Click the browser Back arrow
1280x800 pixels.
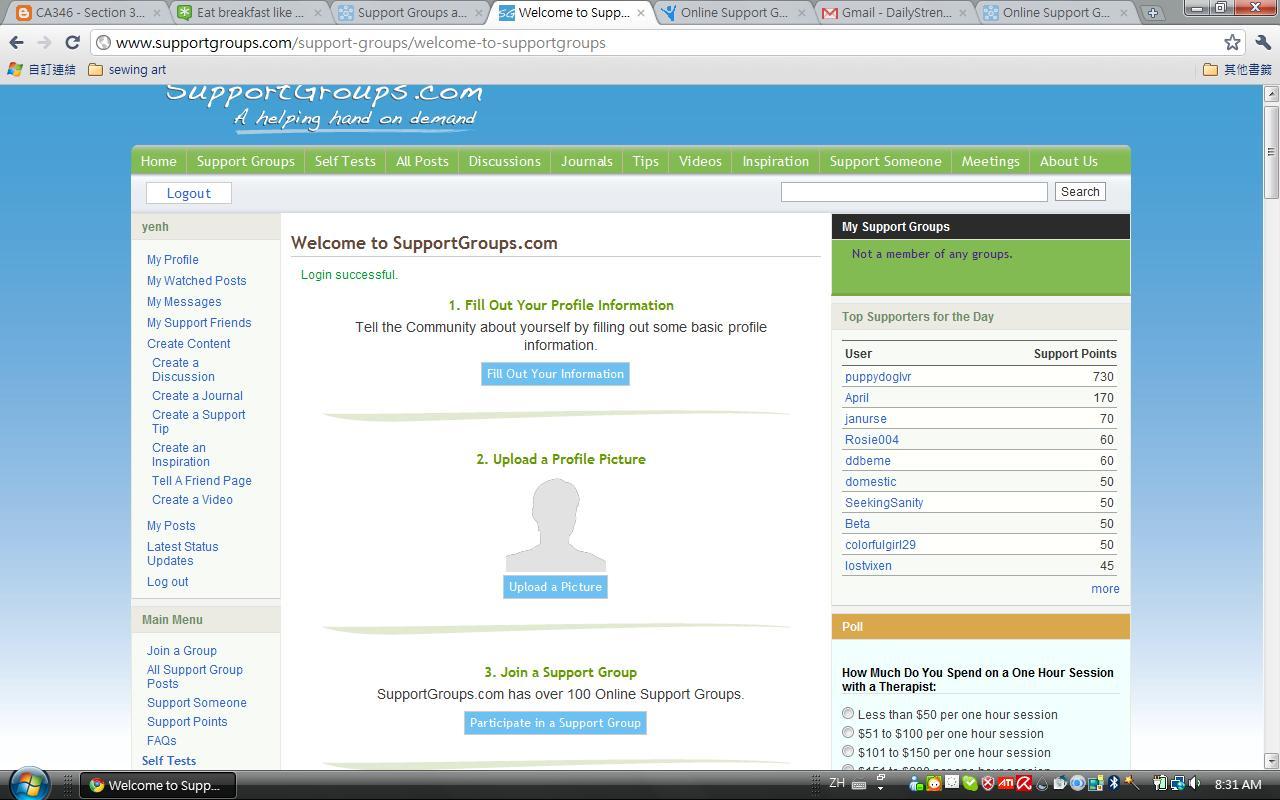[16, 42]
